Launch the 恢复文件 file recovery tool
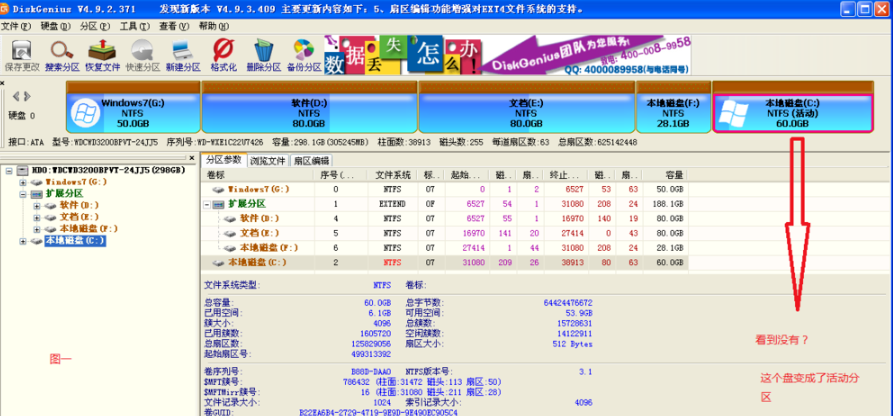 103,53
